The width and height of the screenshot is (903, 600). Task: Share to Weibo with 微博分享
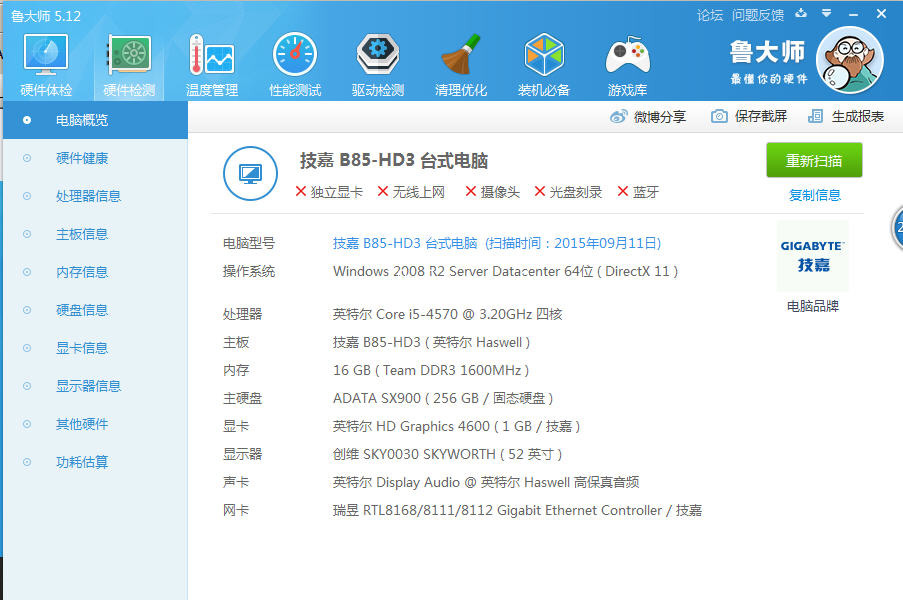pyautogui.click(x=648, y=117)
